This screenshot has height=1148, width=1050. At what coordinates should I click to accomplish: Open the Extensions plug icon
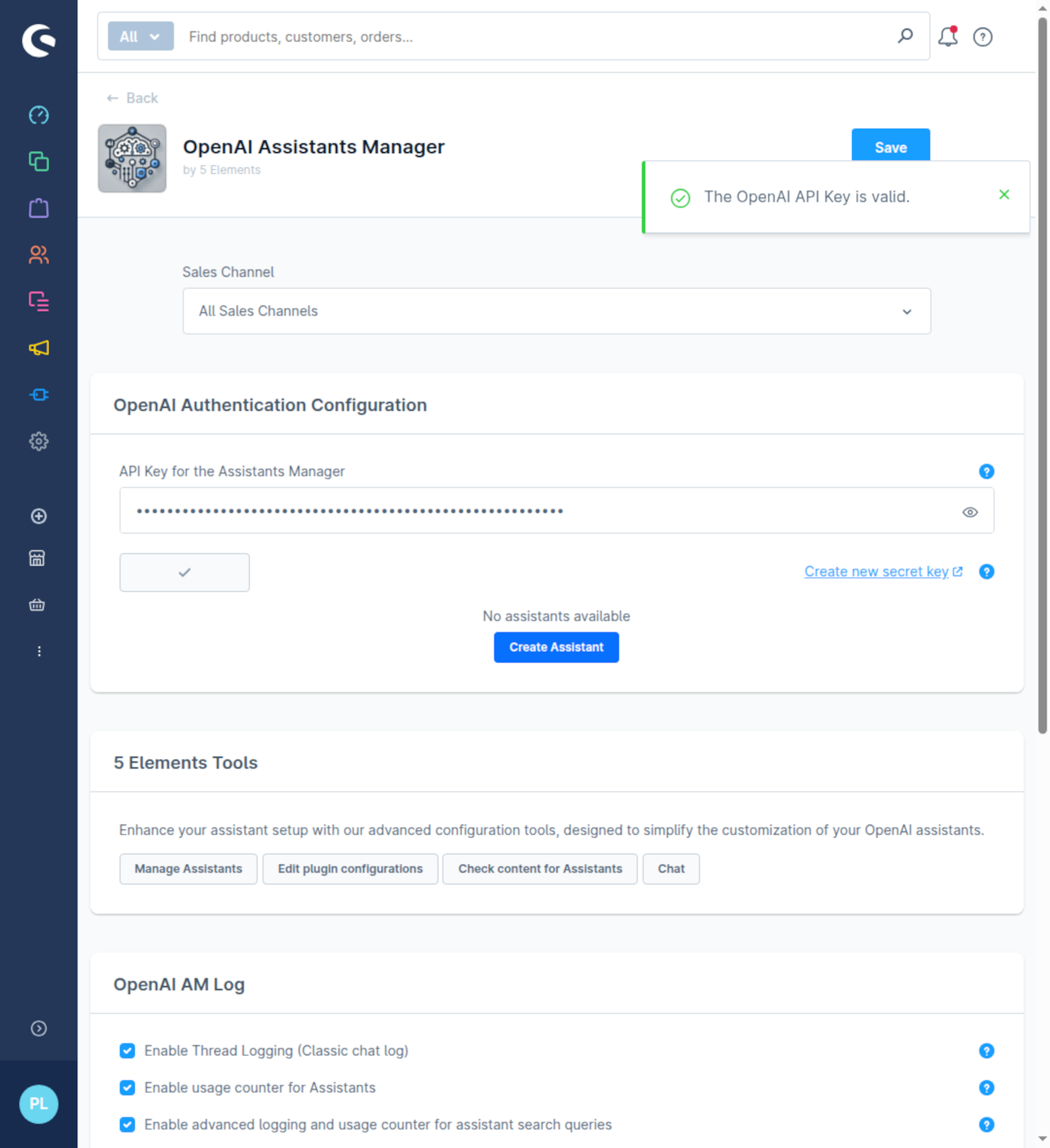coord(39,395)
